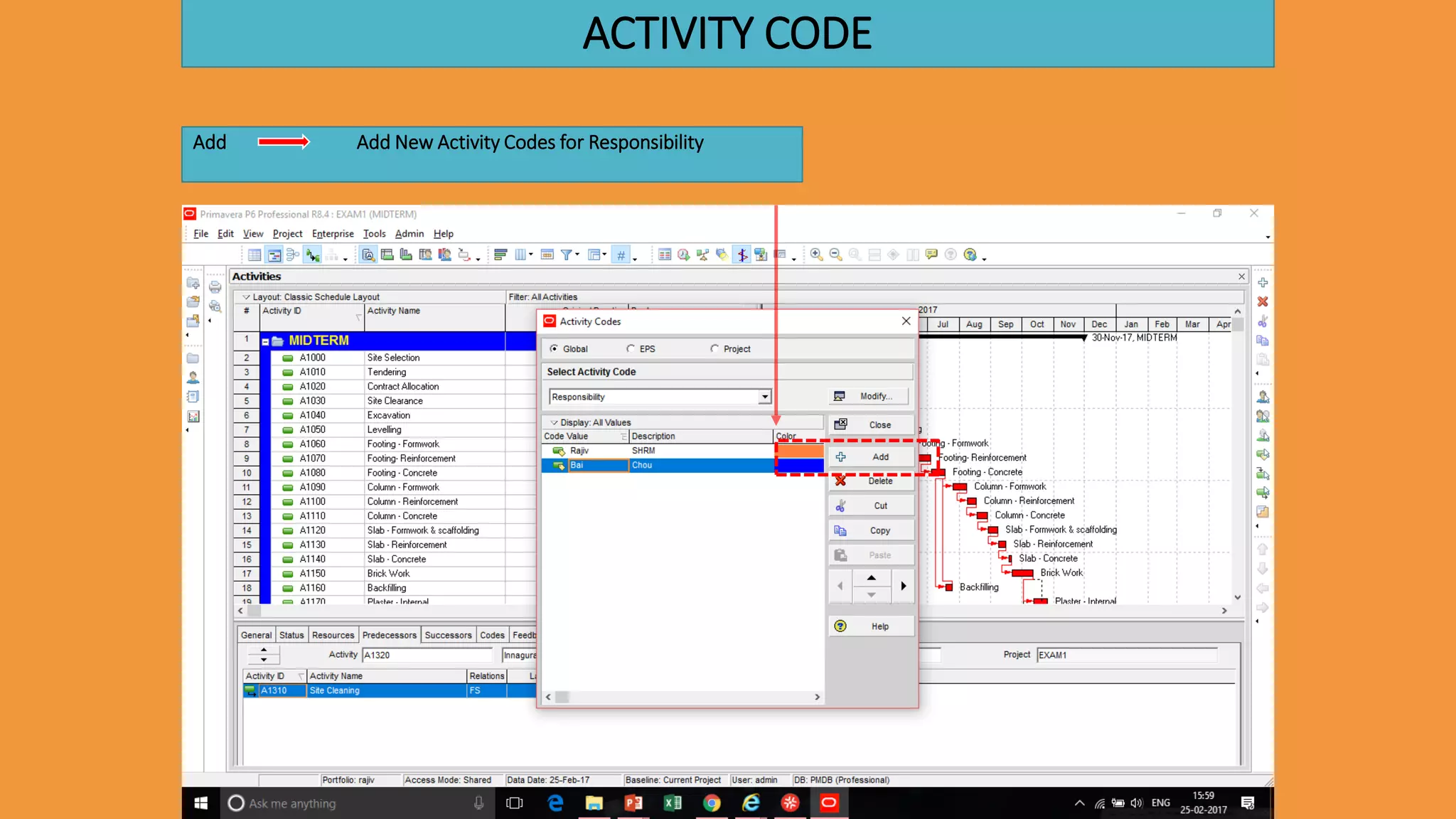The image size is (1456, 819).
Task: Click the orange color swatch for Rajiv
Action: pyautogui.click(x=799, y=451)
